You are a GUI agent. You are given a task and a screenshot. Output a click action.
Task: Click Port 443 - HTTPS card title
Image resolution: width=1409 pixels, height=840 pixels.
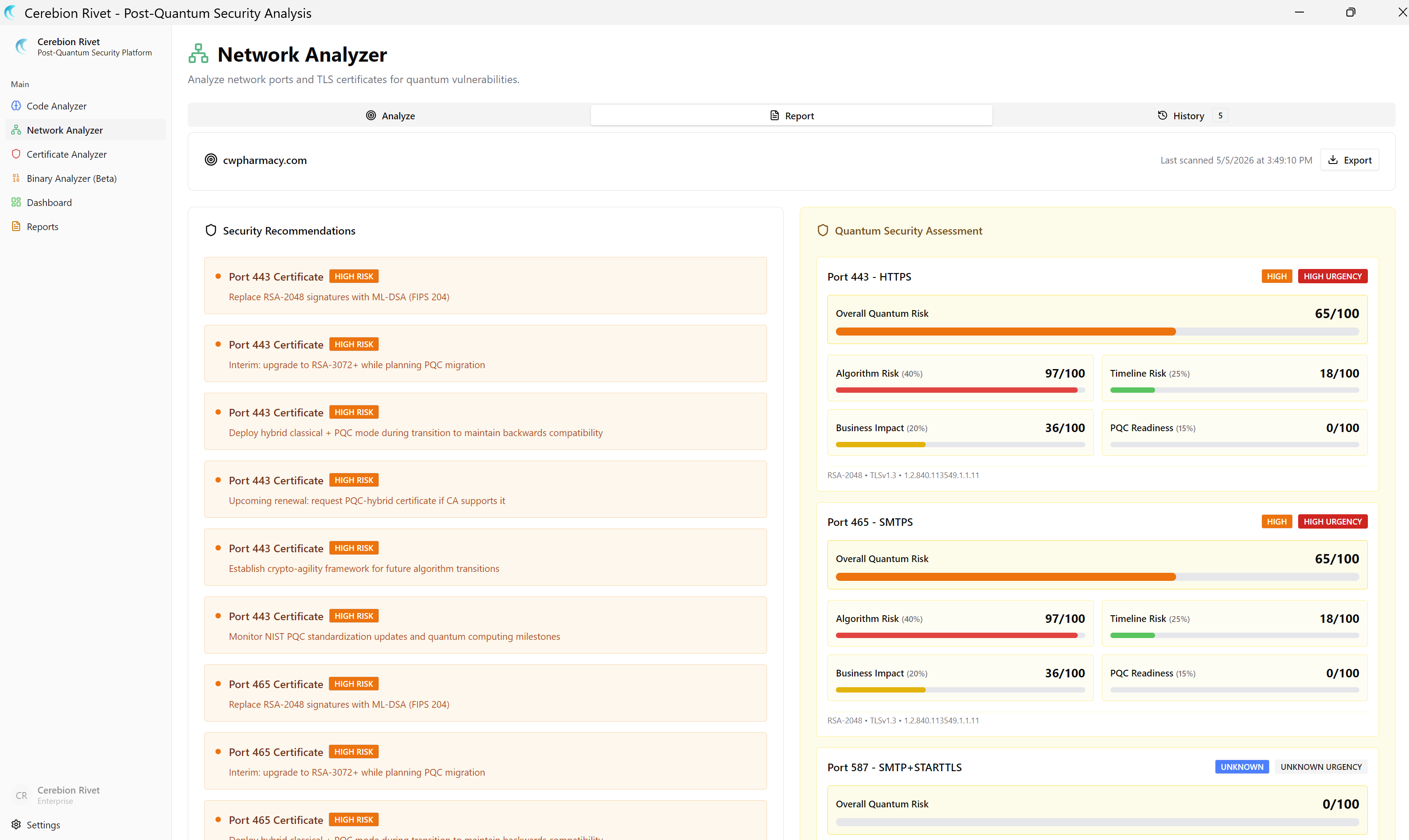(x=869, y=277)
